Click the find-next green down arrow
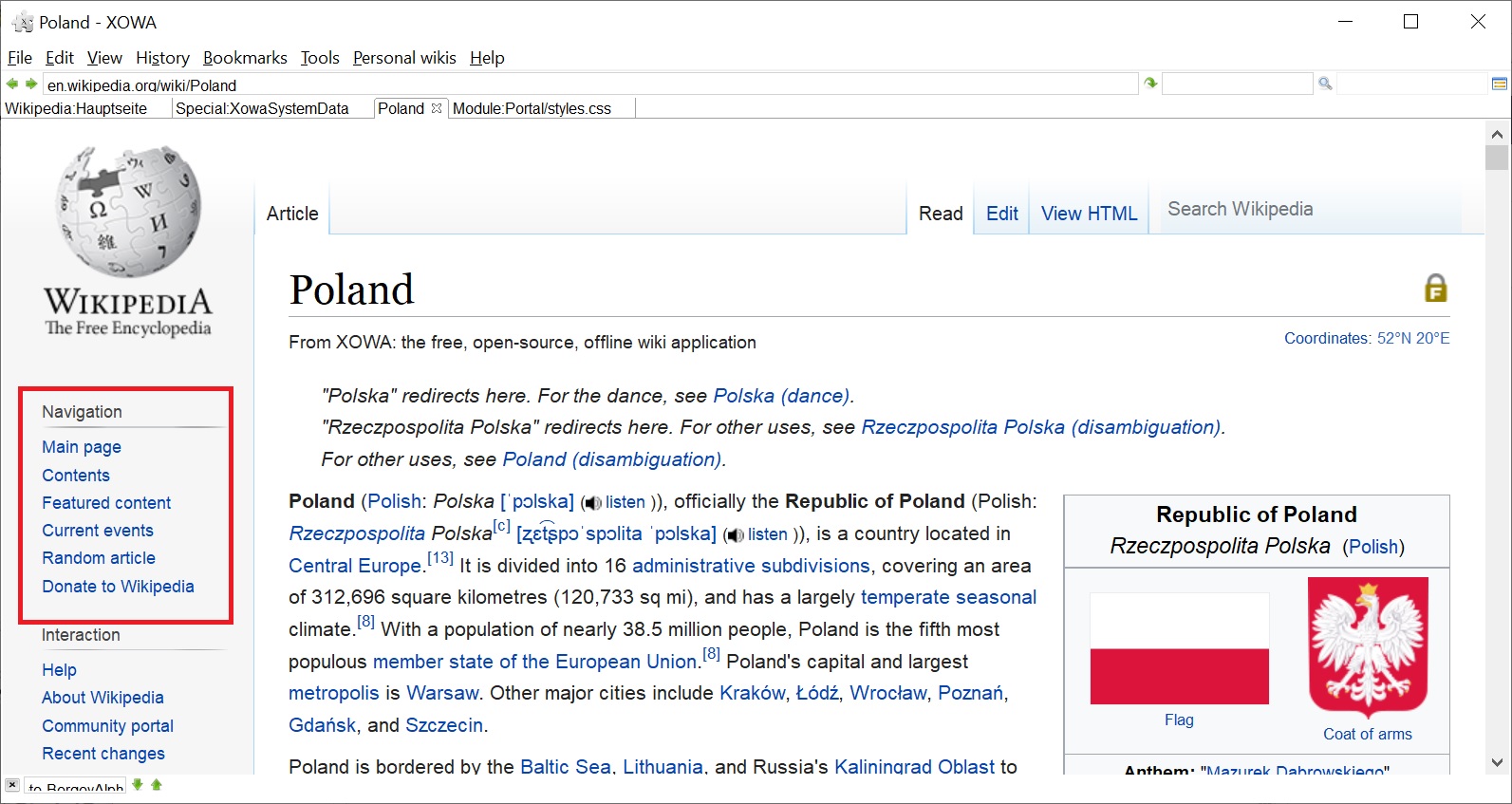This screenshot has height=804, width=1512. click(x=138, y=785)
